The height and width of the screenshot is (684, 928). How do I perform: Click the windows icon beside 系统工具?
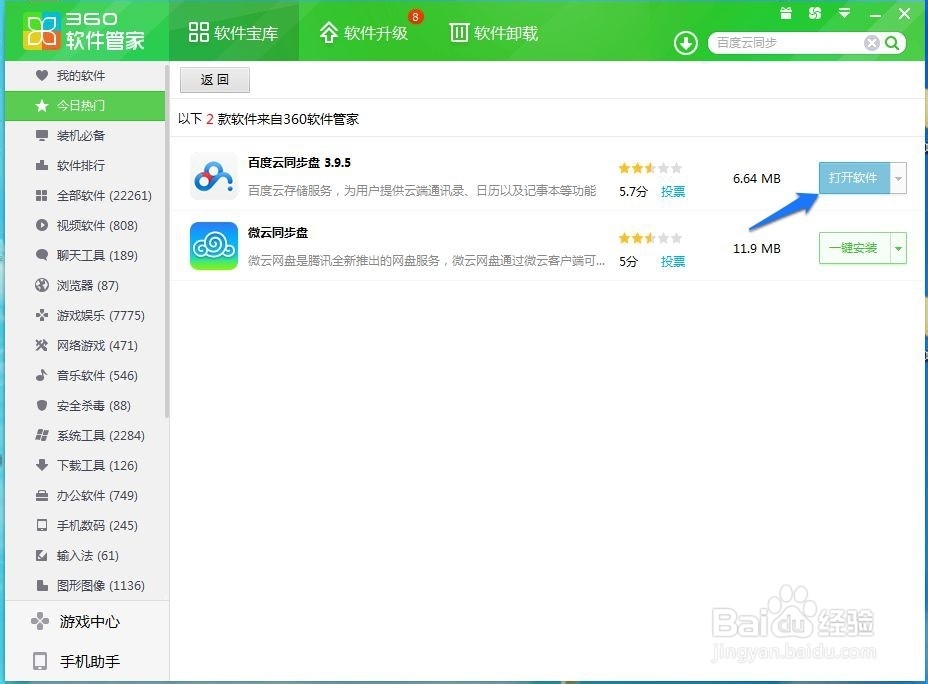coord(41,435)
